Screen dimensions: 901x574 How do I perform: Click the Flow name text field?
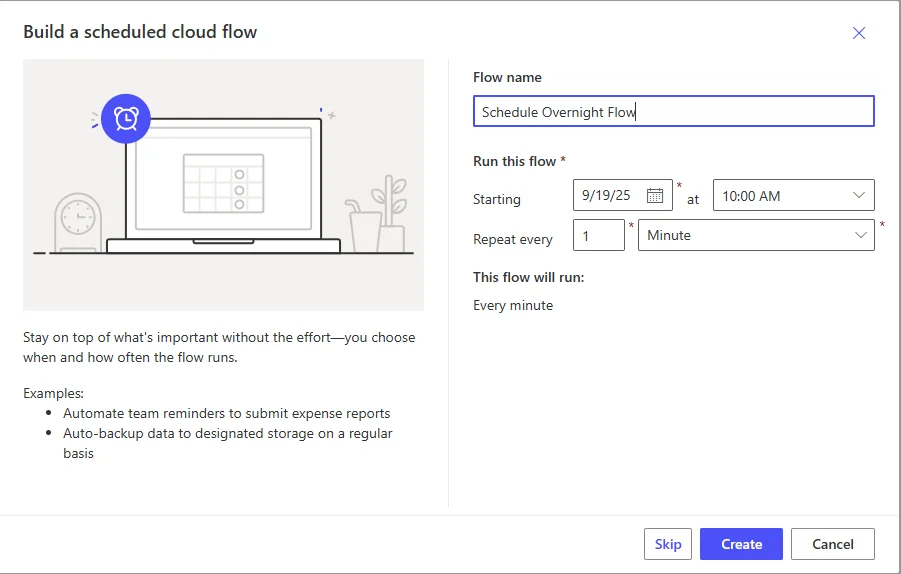point(673,111)
